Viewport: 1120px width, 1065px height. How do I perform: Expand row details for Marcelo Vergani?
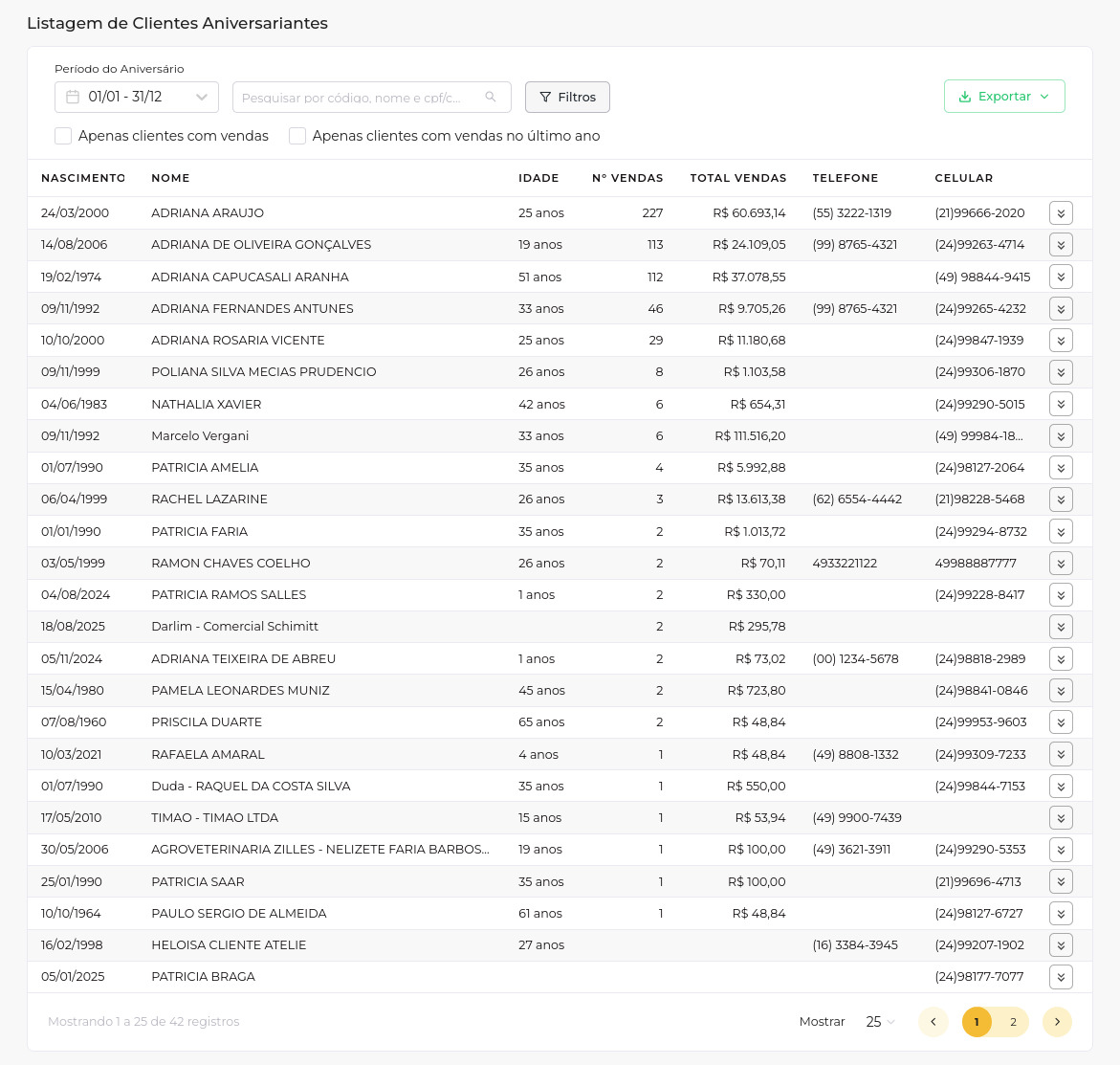pos(1060,436)
